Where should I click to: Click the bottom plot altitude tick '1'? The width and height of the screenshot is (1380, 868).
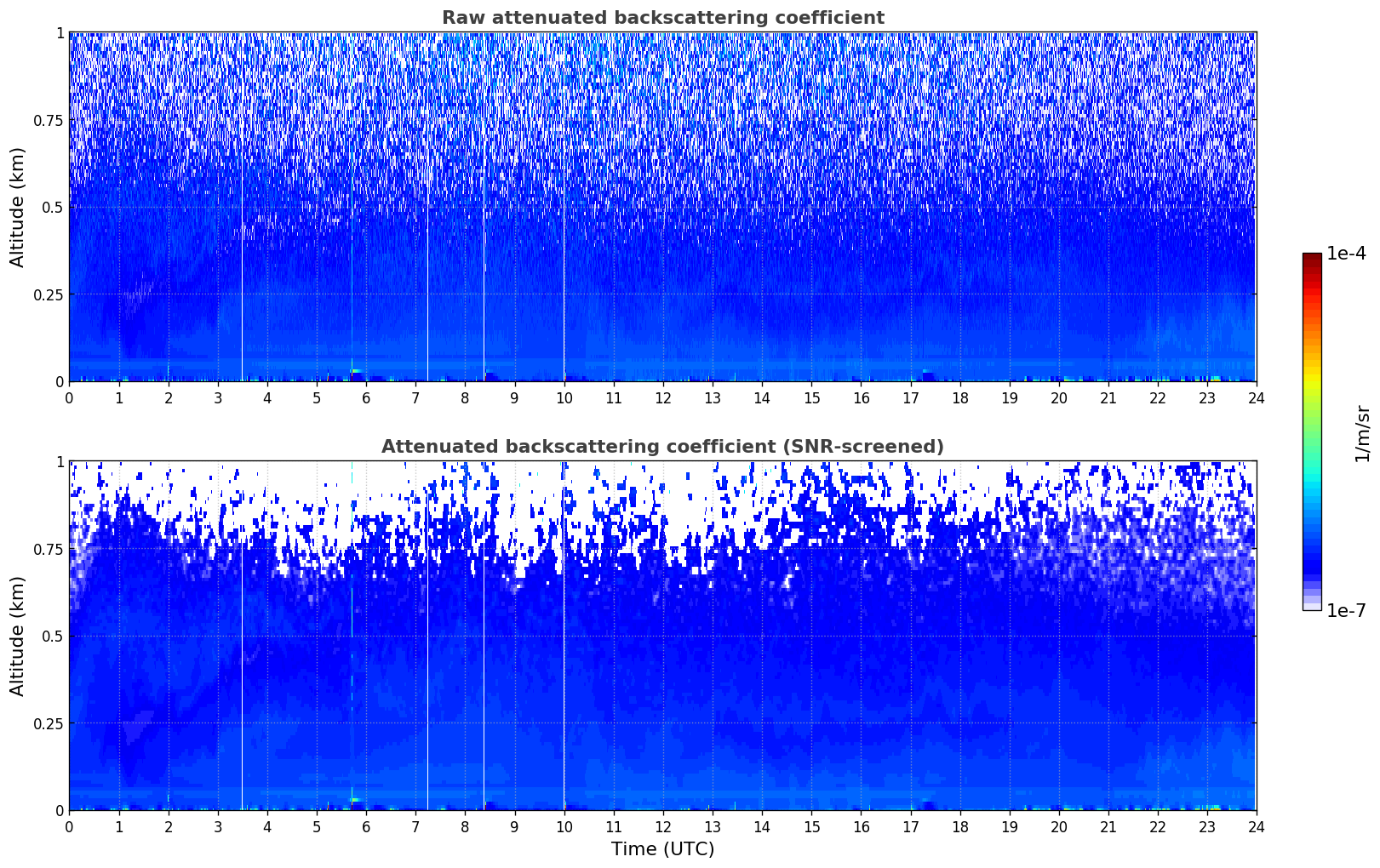pyautogui.click(x=60, y=462)
